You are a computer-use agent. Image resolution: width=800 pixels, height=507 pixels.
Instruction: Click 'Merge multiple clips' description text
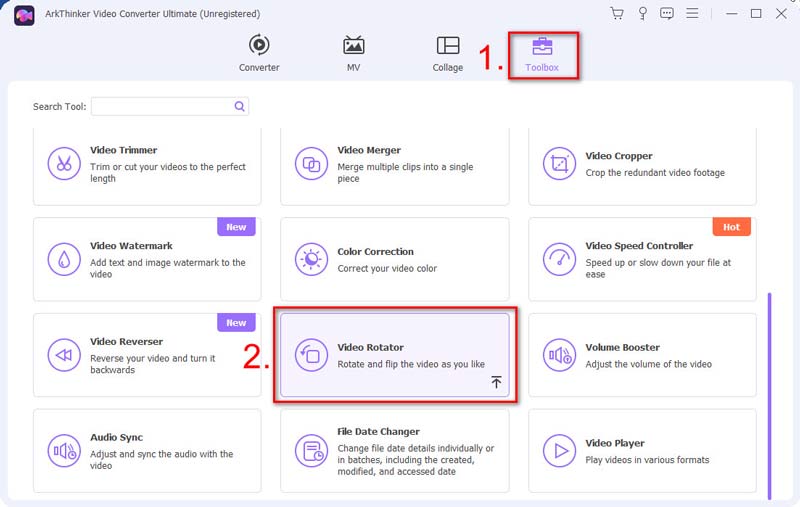pyautogui.click(x=405, y=172)
